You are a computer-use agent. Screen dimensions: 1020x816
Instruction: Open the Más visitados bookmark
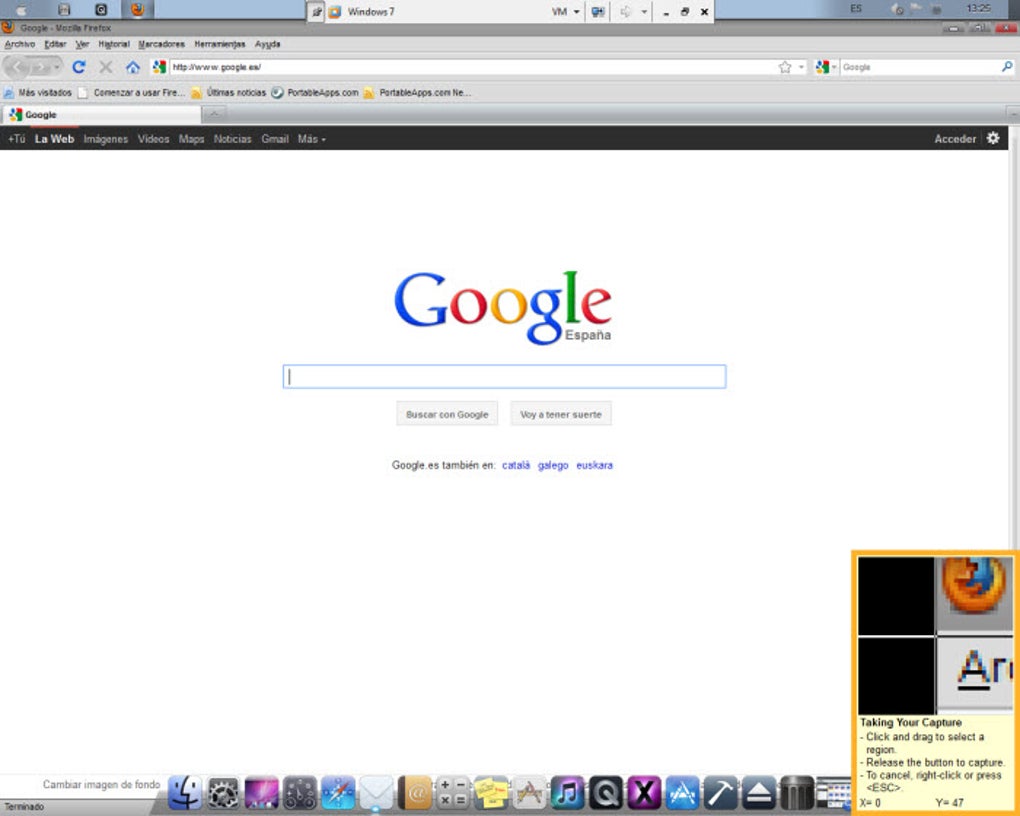[38, 92]
